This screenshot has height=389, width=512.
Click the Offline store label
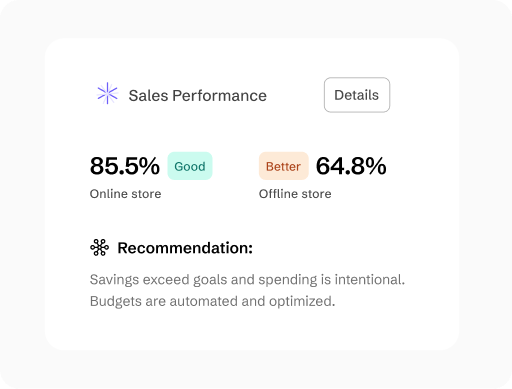click(295, 194)
